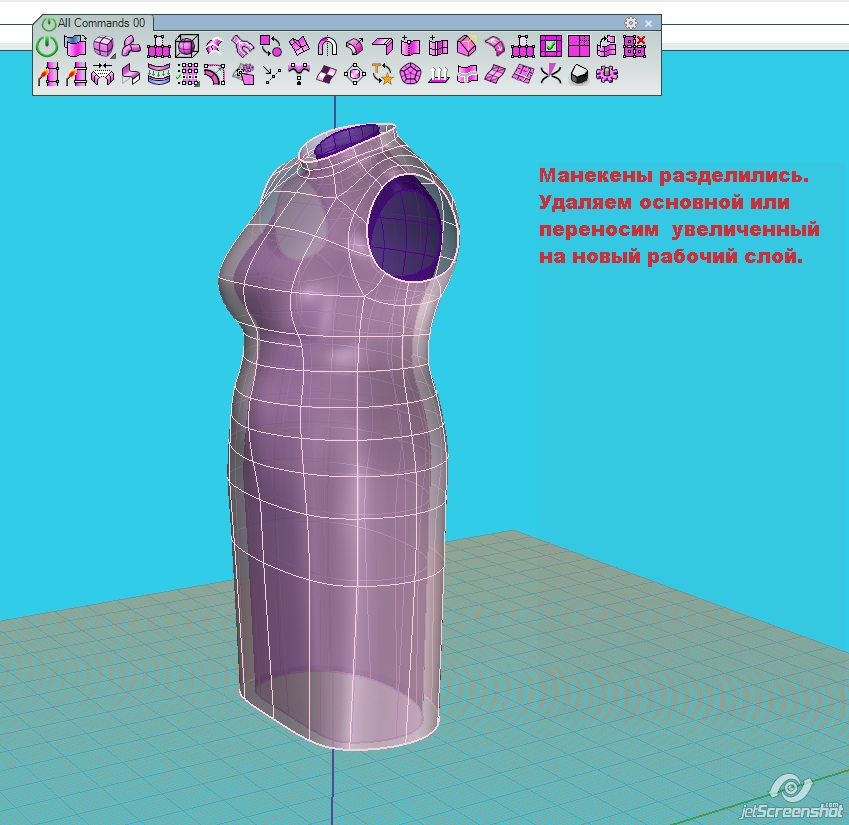Click the square-to-circle swap arrows icon
Viewport: 849px width, 825px height.
click(271, 46)
